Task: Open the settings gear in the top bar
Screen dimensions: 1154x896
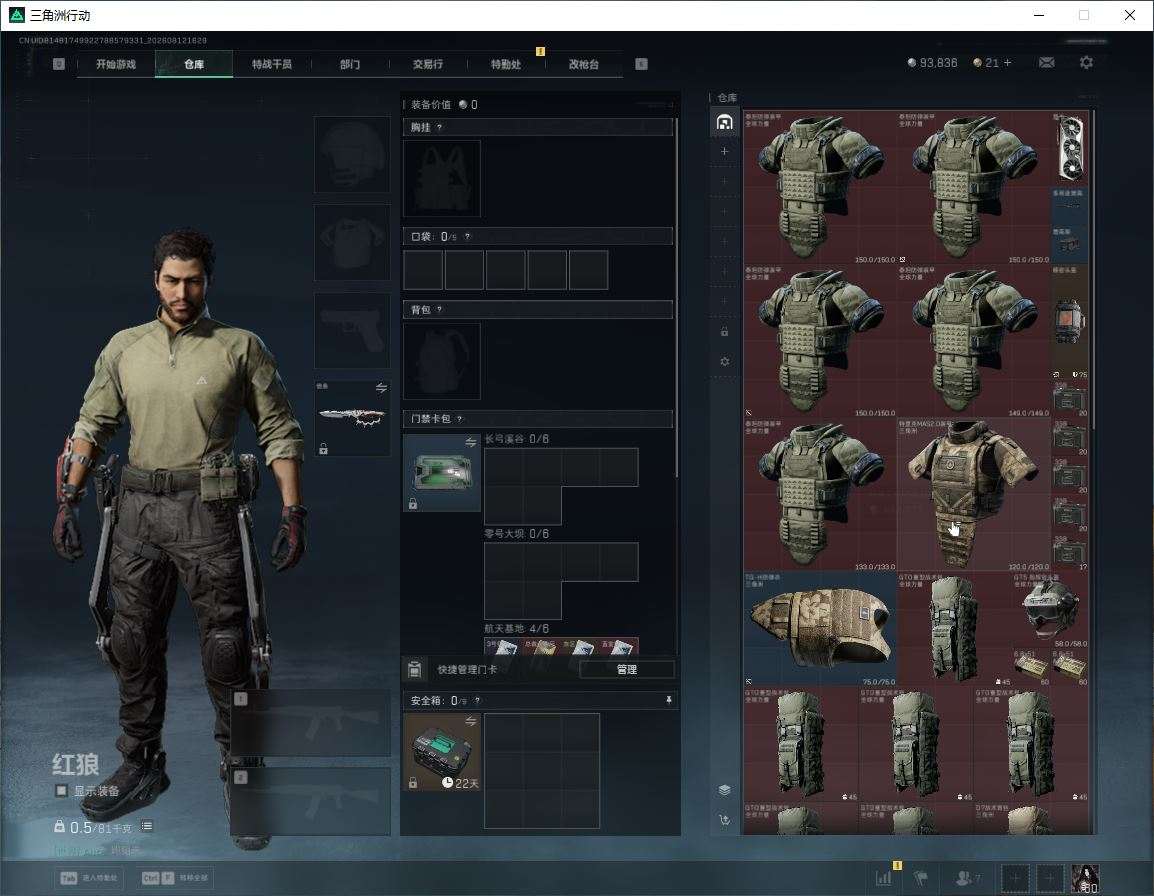Action: pyautogui.click(x=1086, y=63)
